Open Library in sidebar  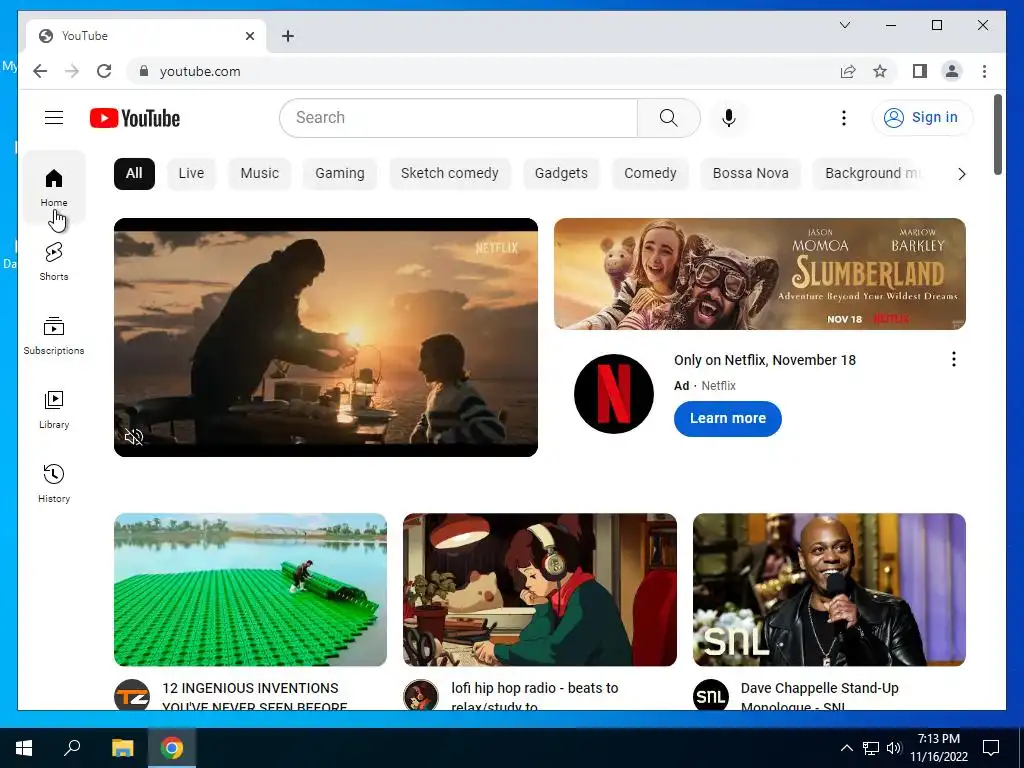54,409
